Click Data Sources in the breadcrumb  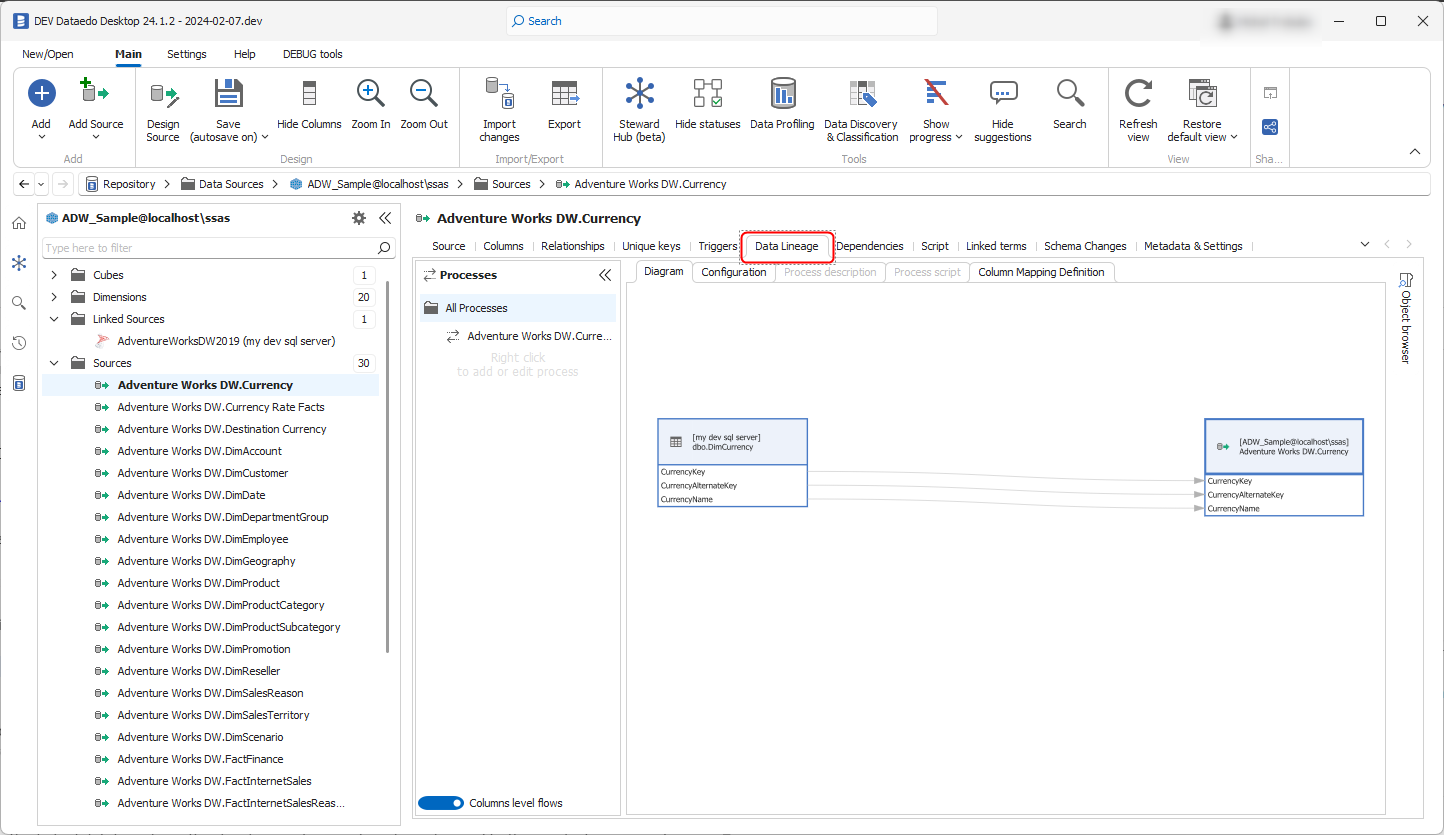[231, 184]
